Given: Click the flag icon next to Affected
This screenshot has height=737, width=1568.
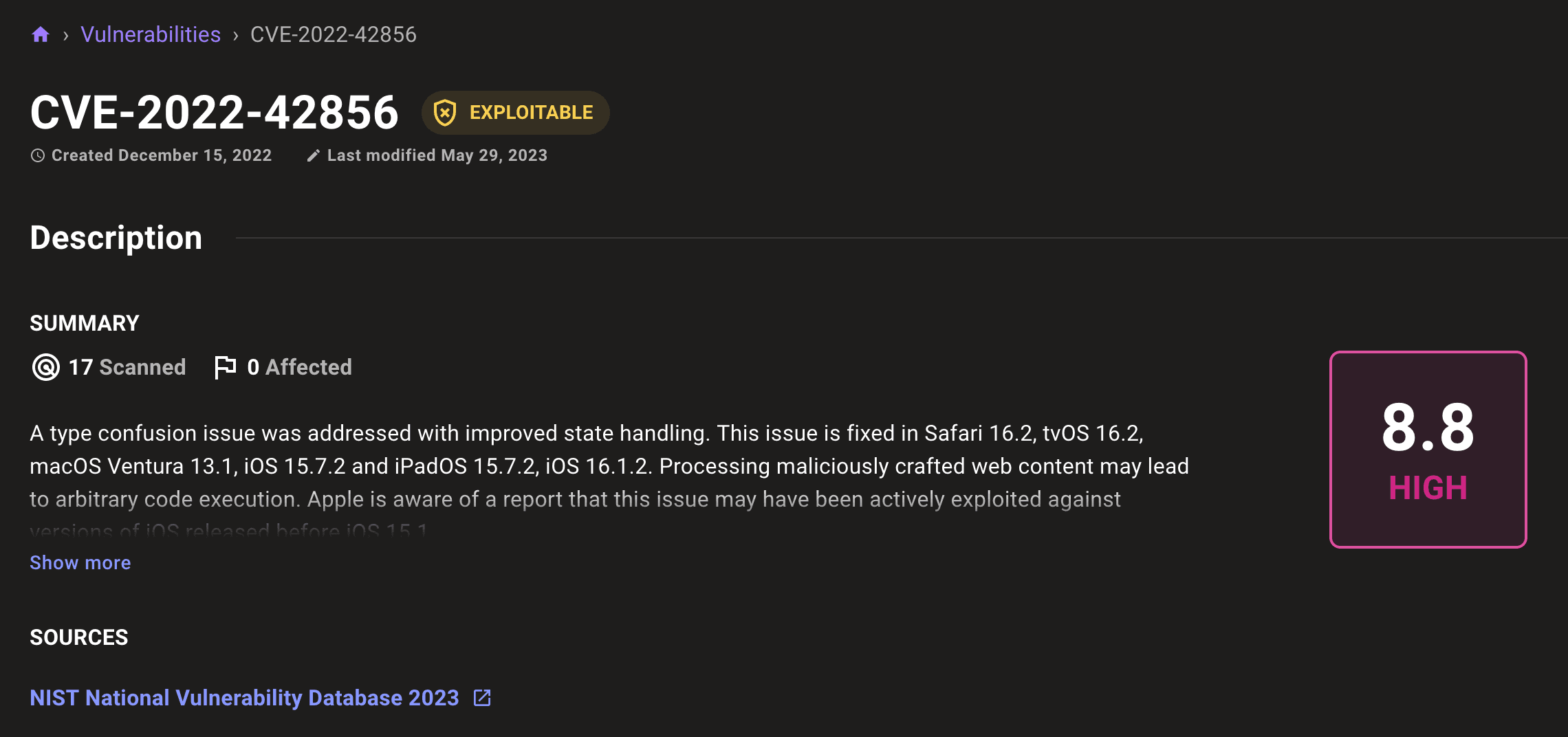Looking at the screenshot, I should 225,367.
